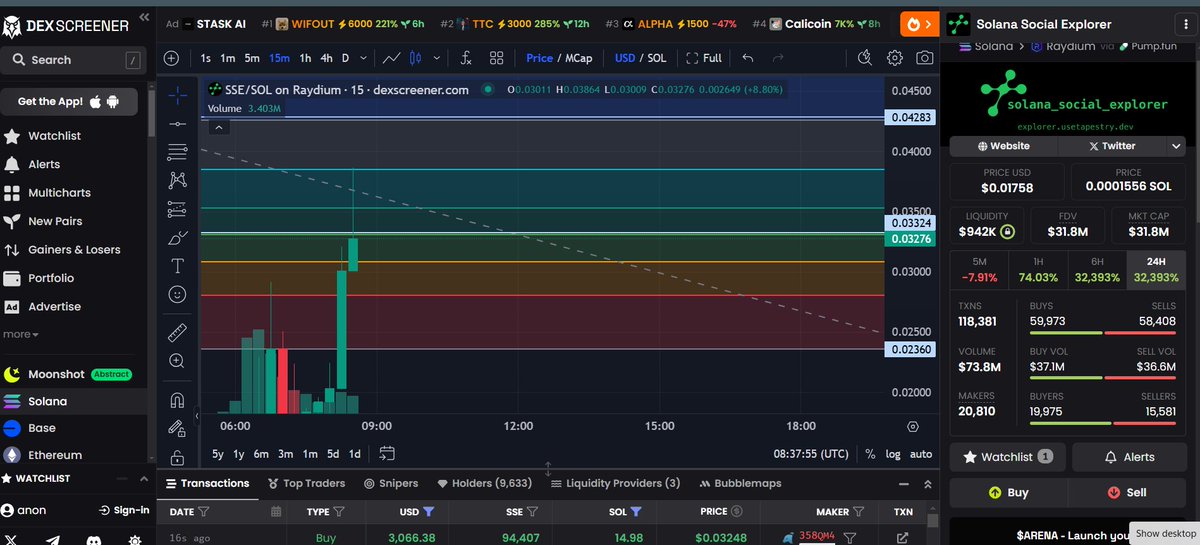Select the brush drawing tool
This screenshot has width=1200, height=545.
point(177,237)
